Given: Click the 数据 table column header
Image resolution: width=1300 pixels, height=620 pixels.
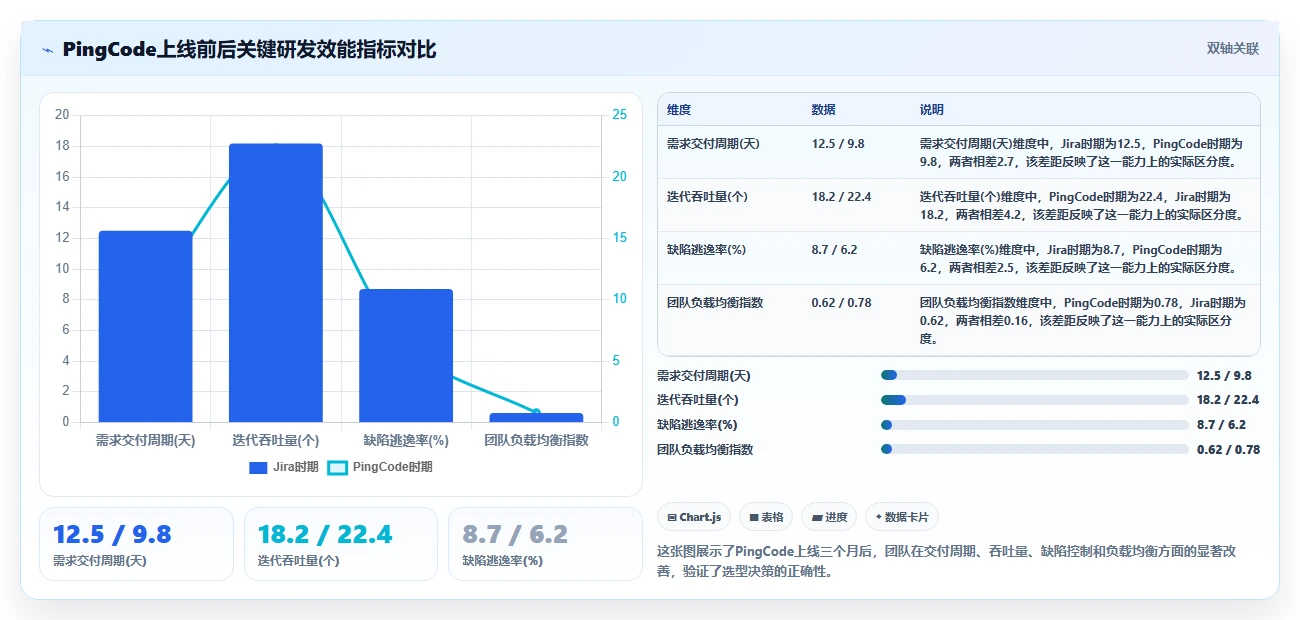Looking at the screenshot, I should coord(824,110).
